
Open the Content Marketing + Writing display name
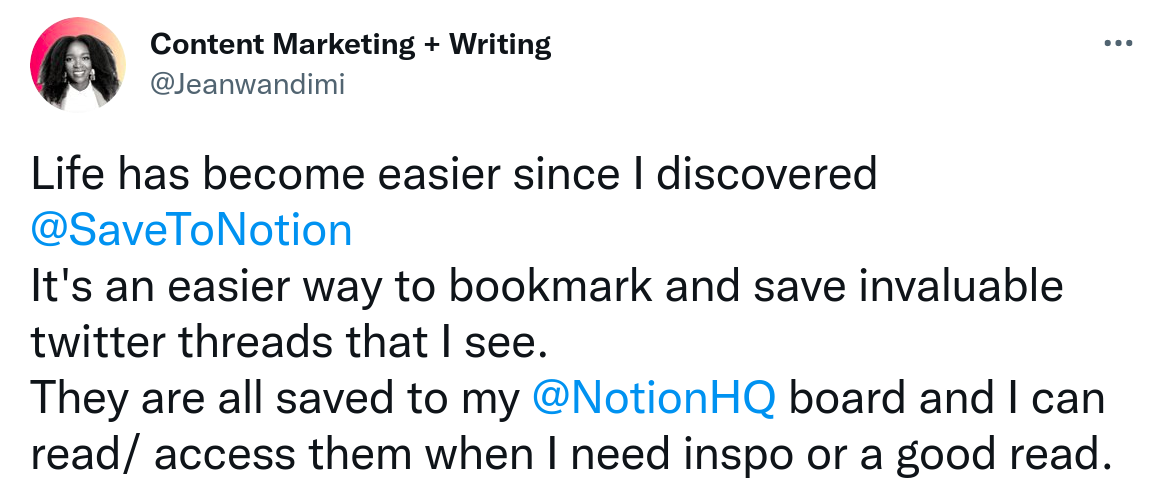350,45
